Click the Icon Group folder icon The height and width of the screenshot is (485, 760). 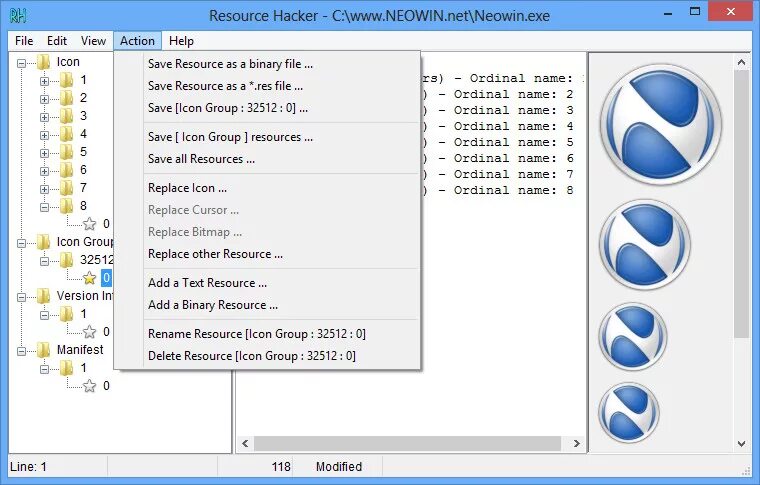coord(44,242)
